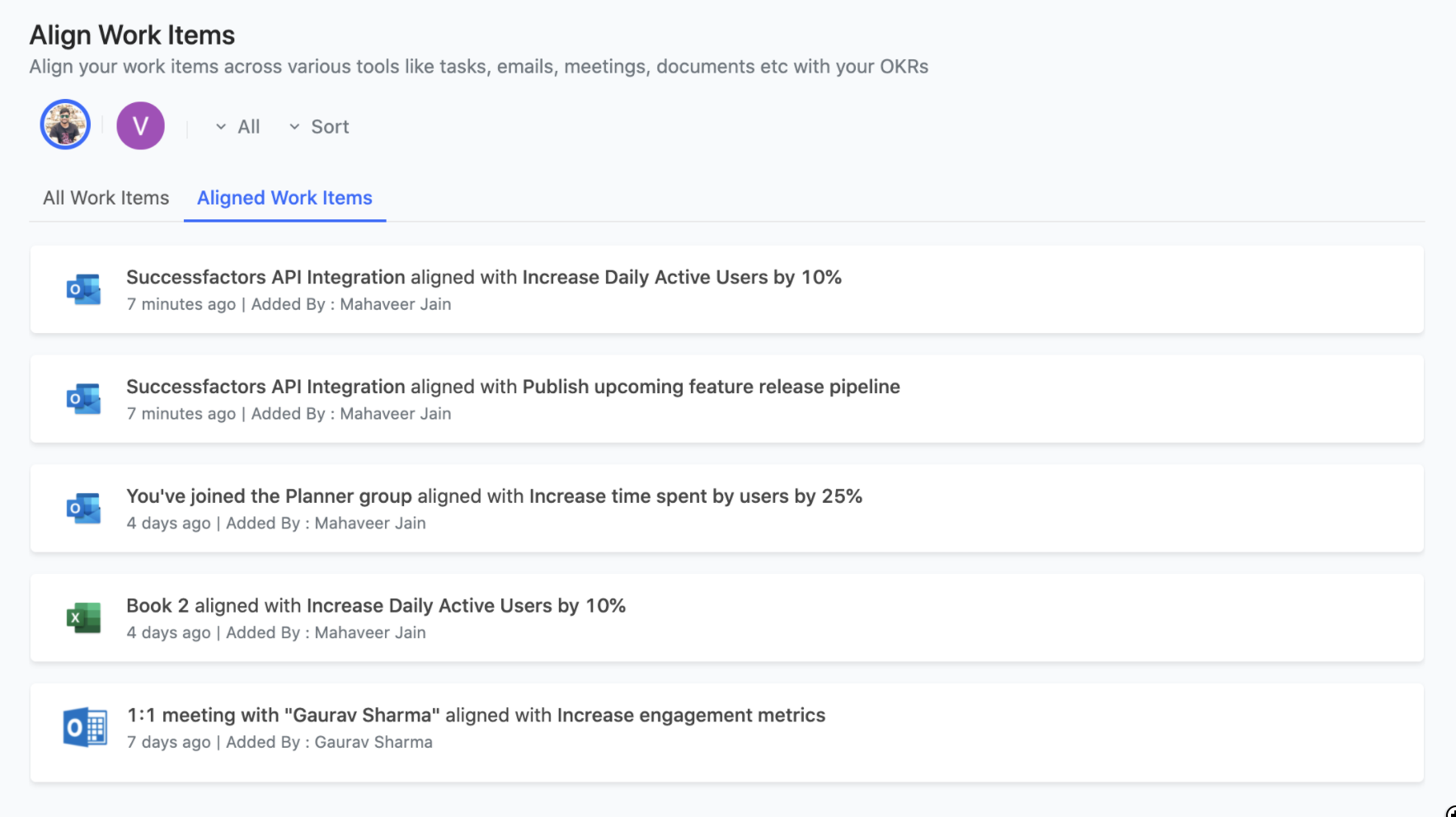Screen dimensions: 1456x817
Task: Switch to Aligned Work Items tab
Action: click(284, 198)
